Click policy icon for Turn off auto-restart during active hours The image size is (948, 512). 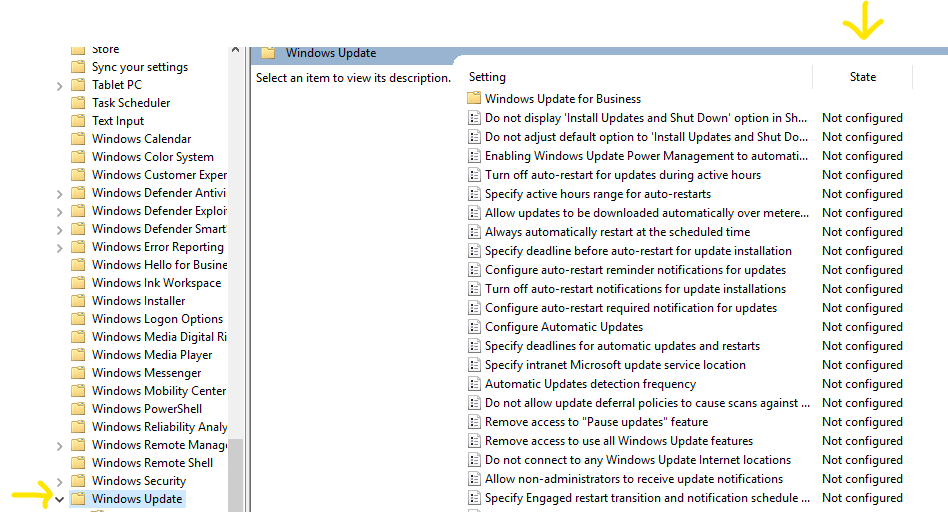point(475,175)
